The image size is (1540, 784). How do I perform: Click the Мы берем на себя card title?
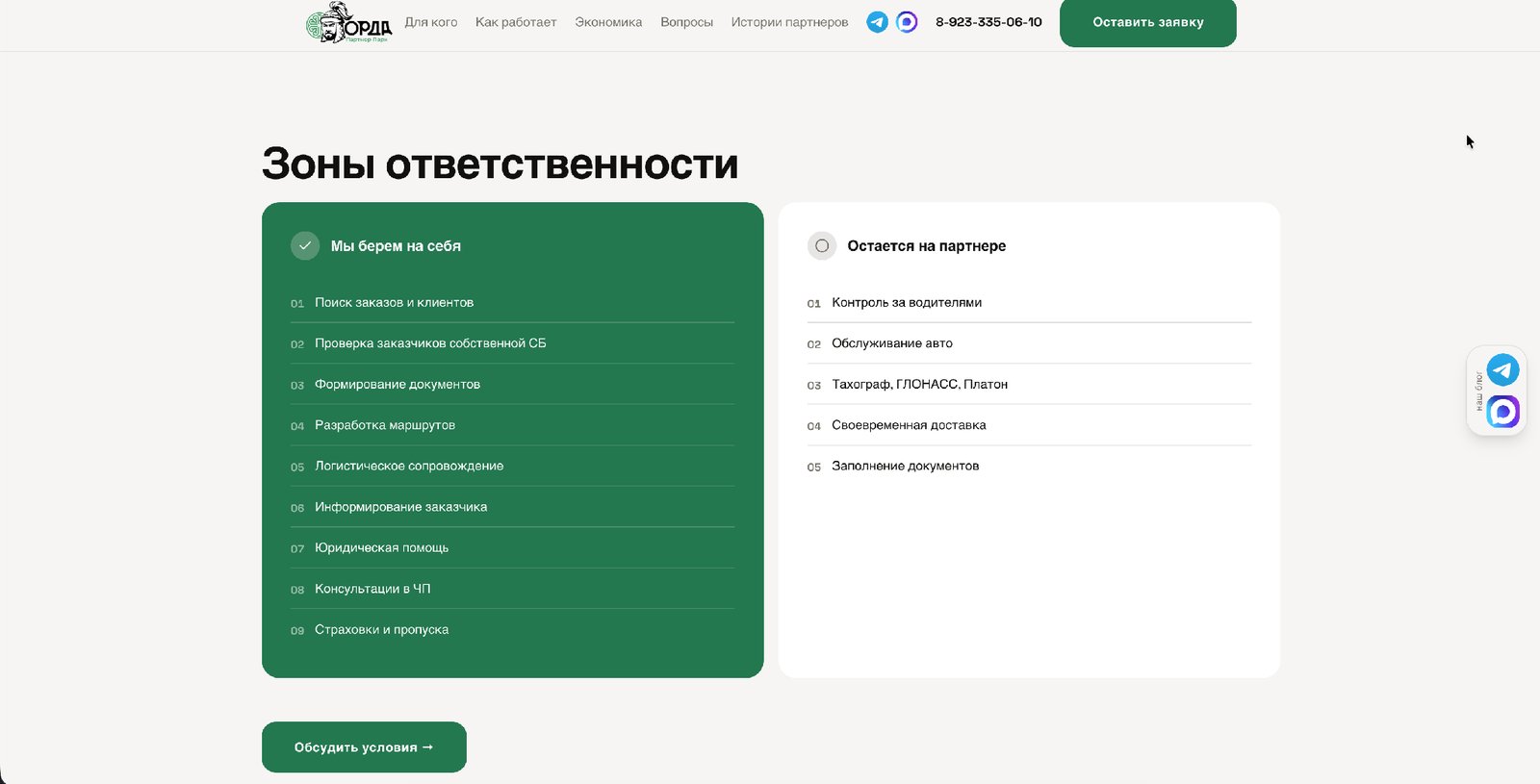[x=396, y=246]
